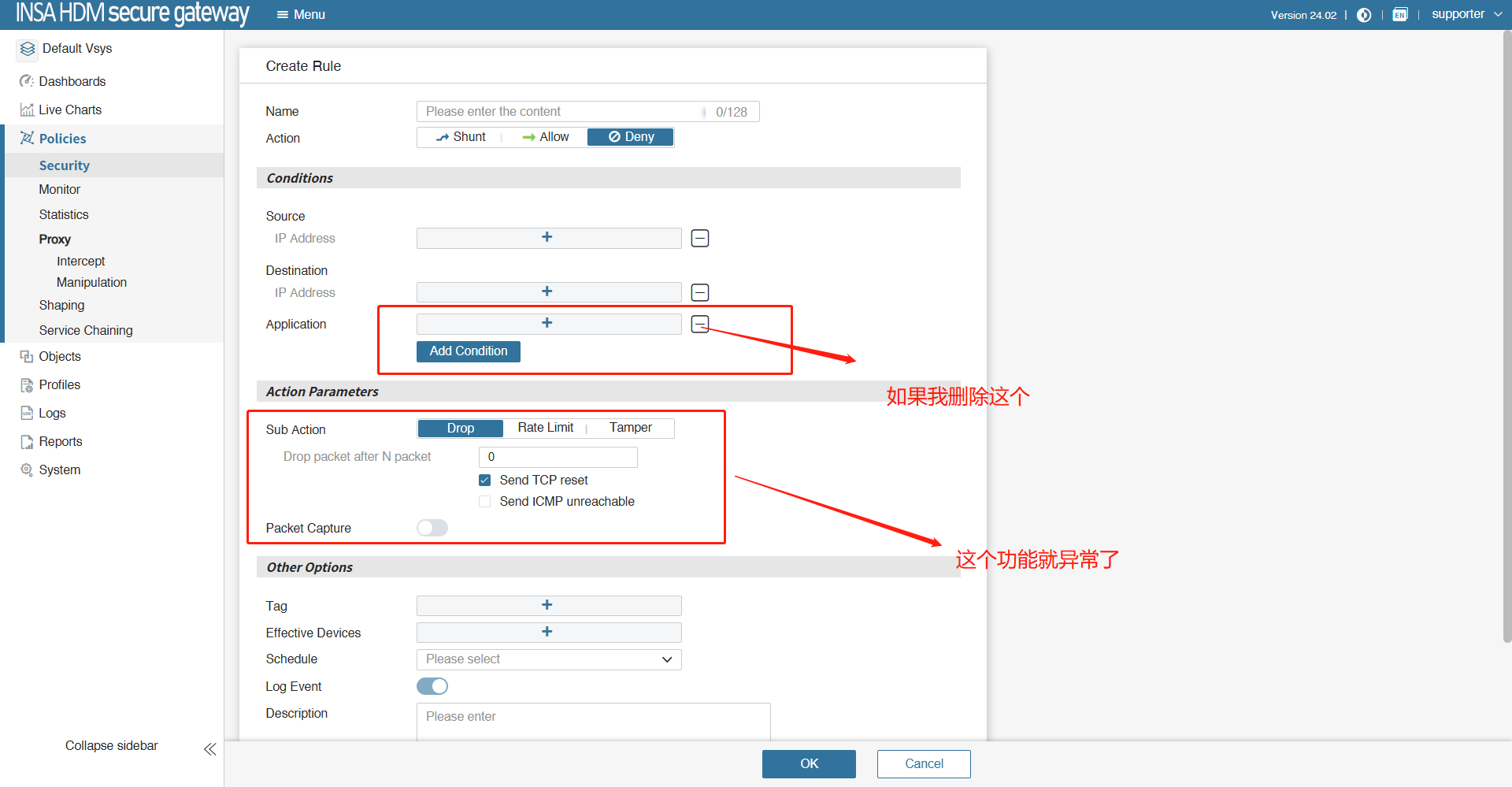Open the supporter user menu

[1466, 14]
